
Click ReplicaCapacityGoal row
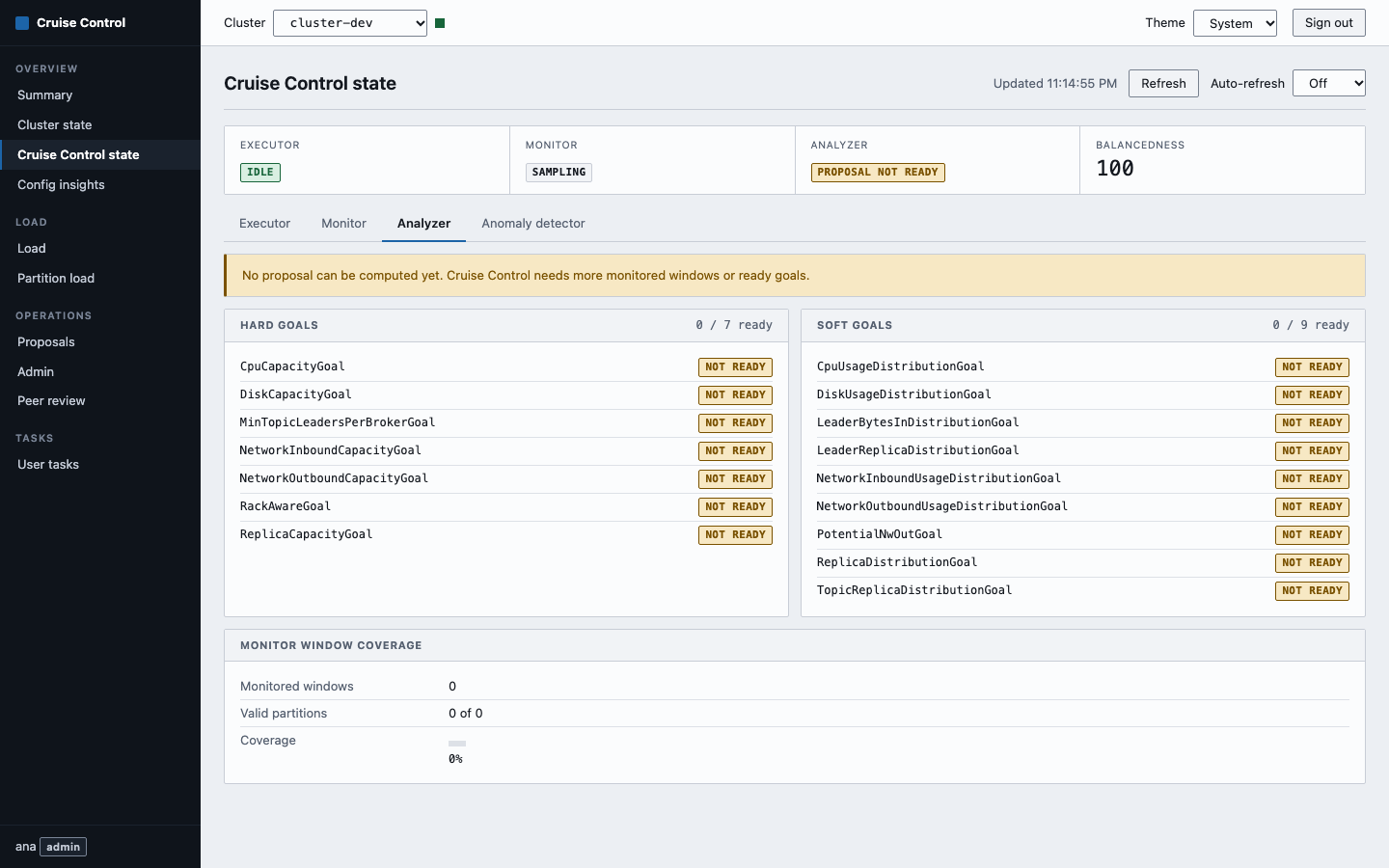tap(506, 535)
